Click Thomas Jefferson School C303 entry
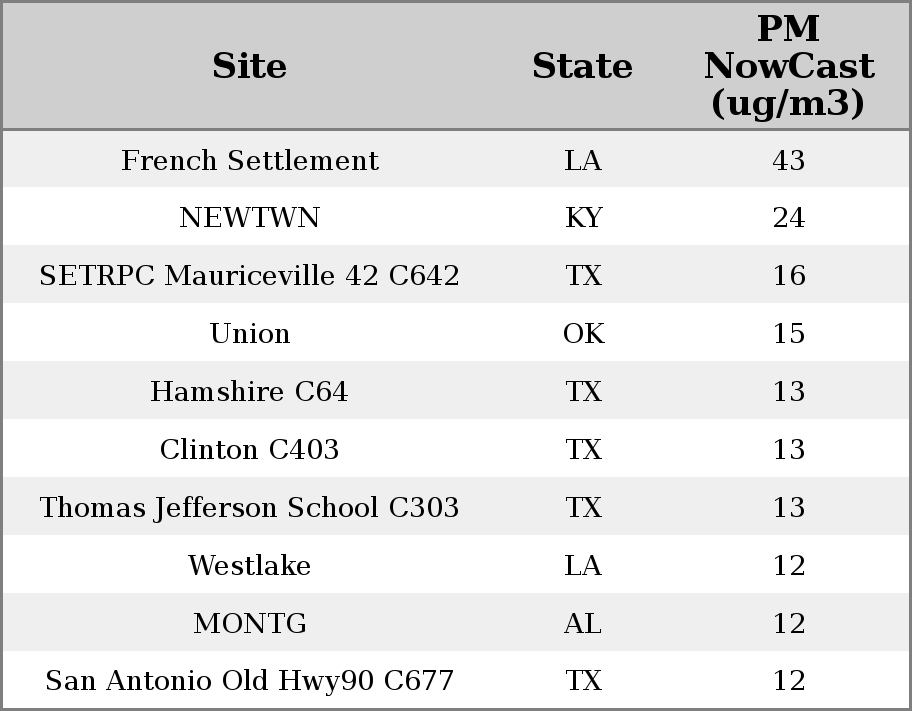This screenshot has width=912, height=711. point(250,507)
